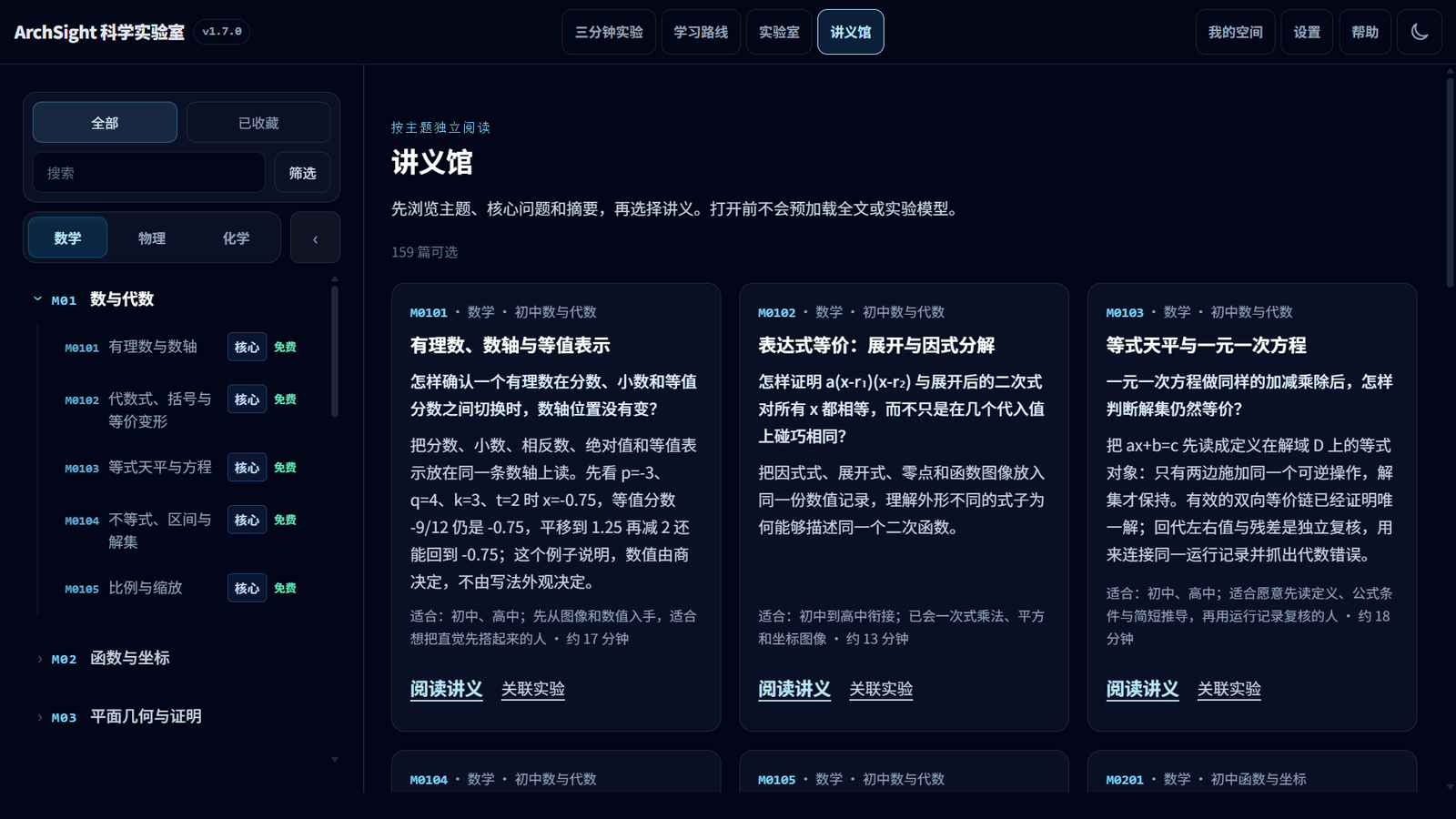The width and height of the screenshot is (1456, 819).
Task: Switch to the 三分钟实验 tab
Action: coord(609,32)
